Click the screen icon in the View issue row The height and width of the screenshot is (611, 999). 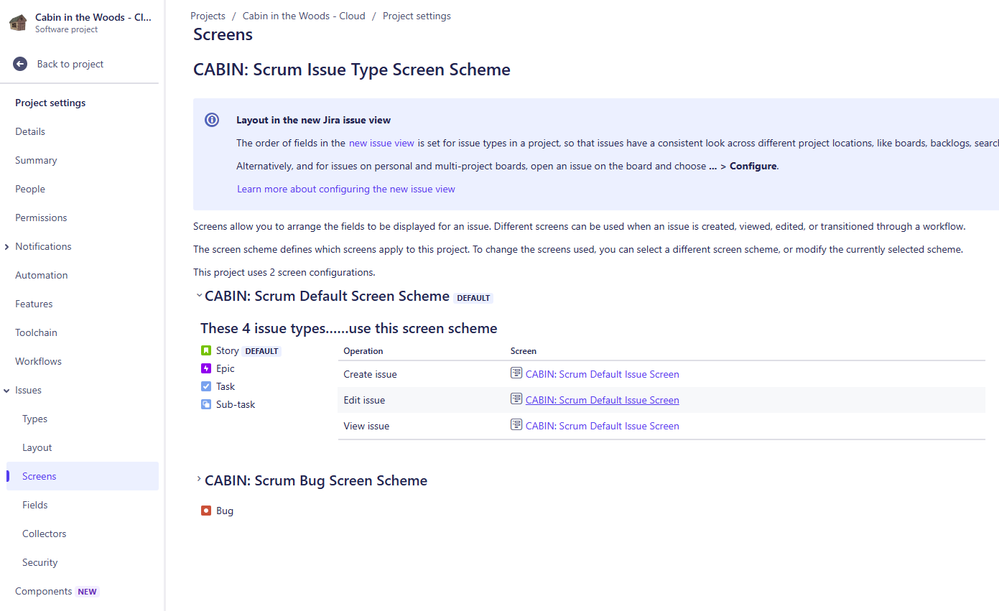(x=516, y=425)
